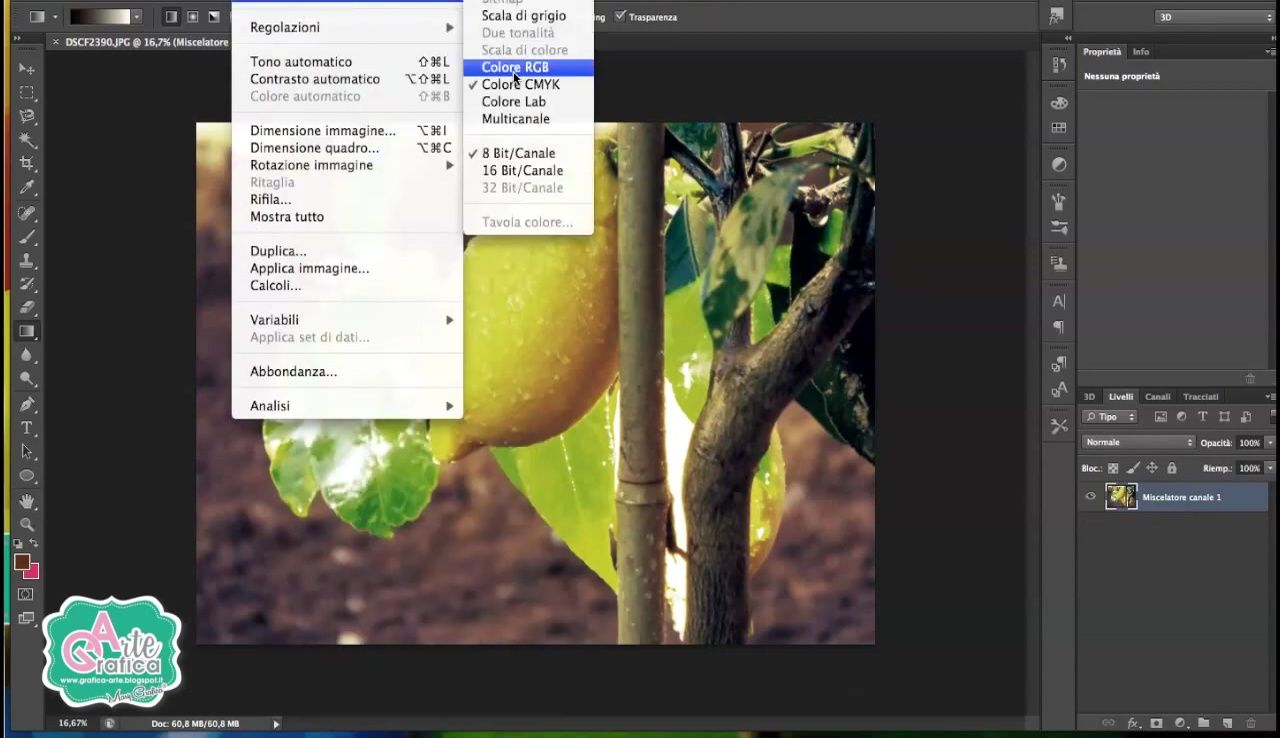Select the Magic Wand tool
Screen dimensions: 1280x738
tap(27, 141)
